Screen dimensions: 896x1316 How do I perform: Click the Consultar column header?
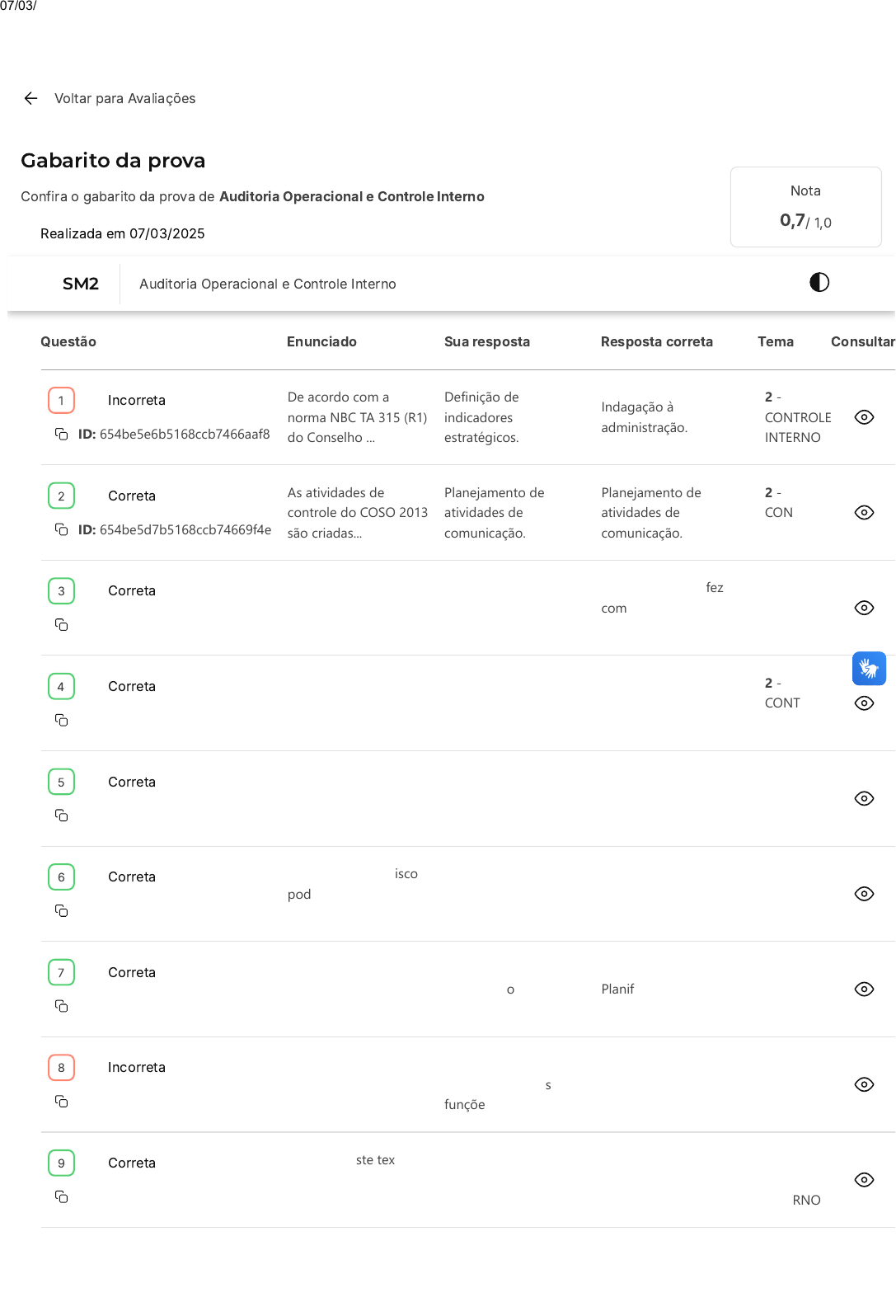tap(861, 342)
